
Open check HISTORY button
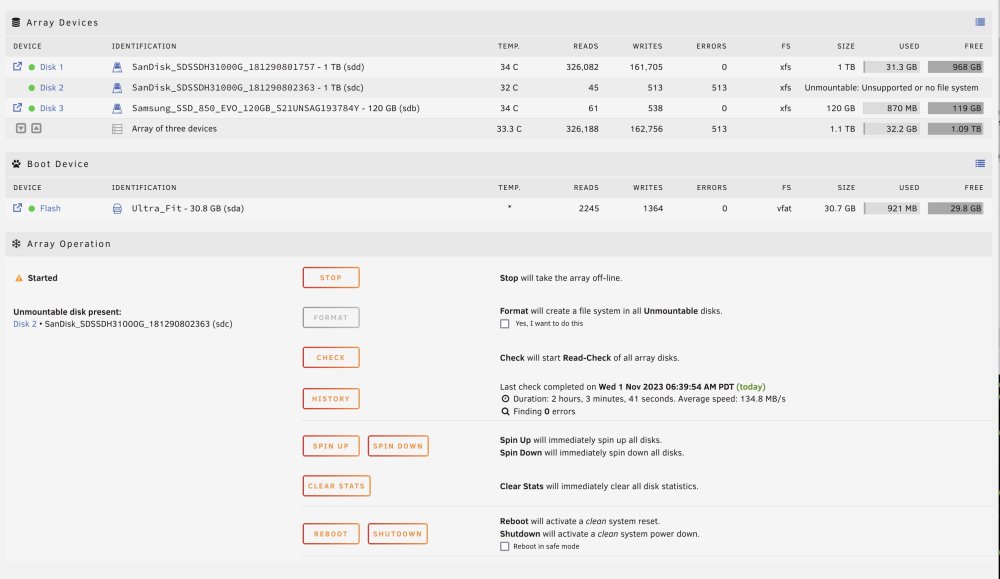(x=331, y=399)
